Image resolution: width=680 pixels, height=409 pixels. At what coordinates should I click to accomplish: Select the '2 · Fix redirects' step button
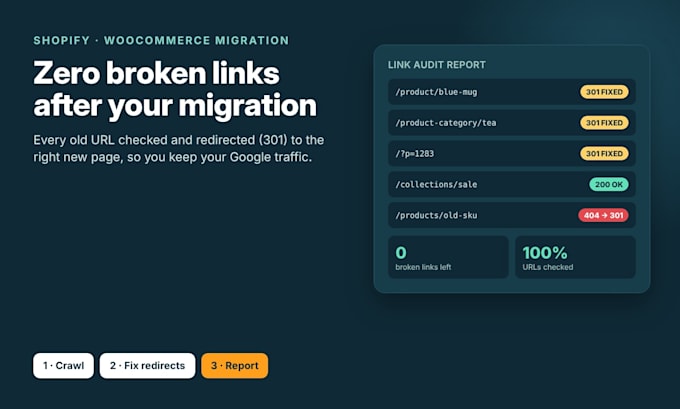coord(147,366)
